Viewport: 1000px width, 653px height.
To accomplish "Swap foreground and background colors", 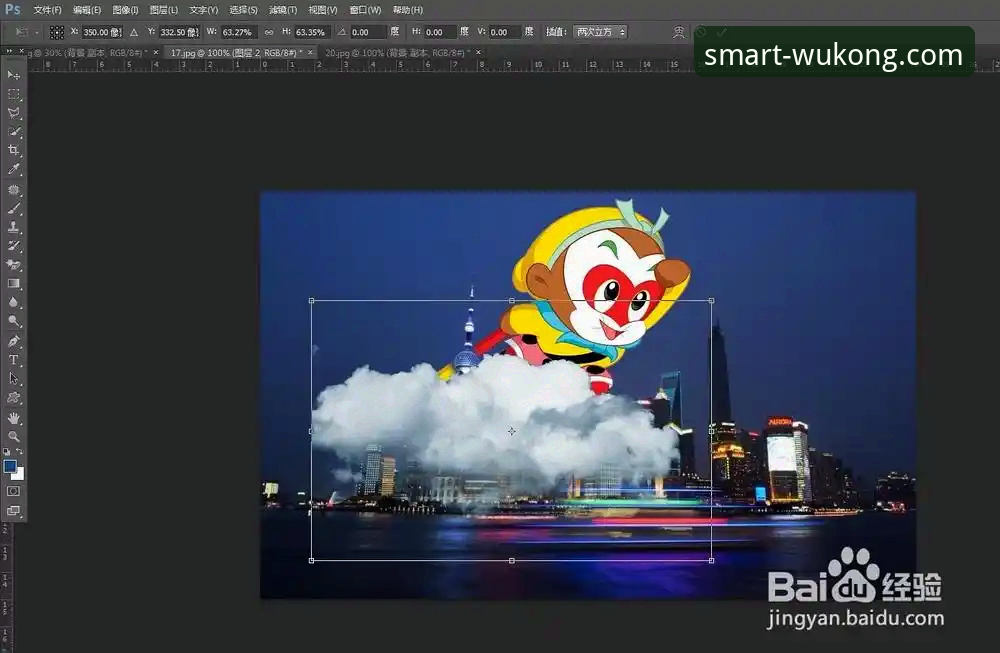I will (x=20, y=451).
